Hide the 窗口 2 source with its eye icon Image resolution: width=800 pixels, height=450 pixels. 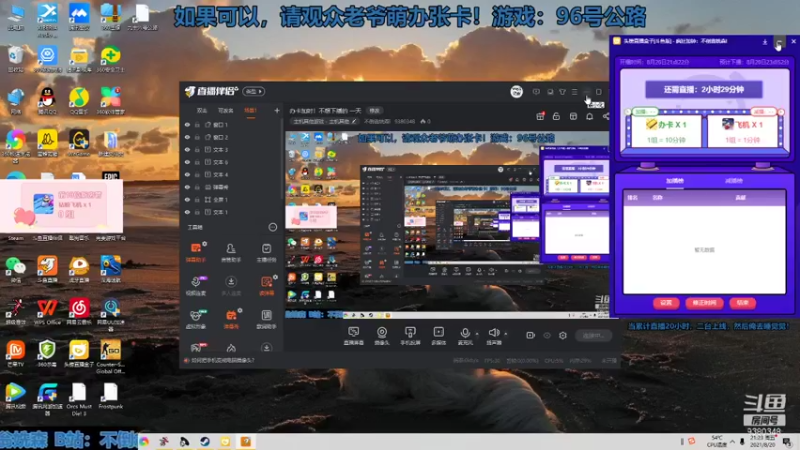(187, 137)
